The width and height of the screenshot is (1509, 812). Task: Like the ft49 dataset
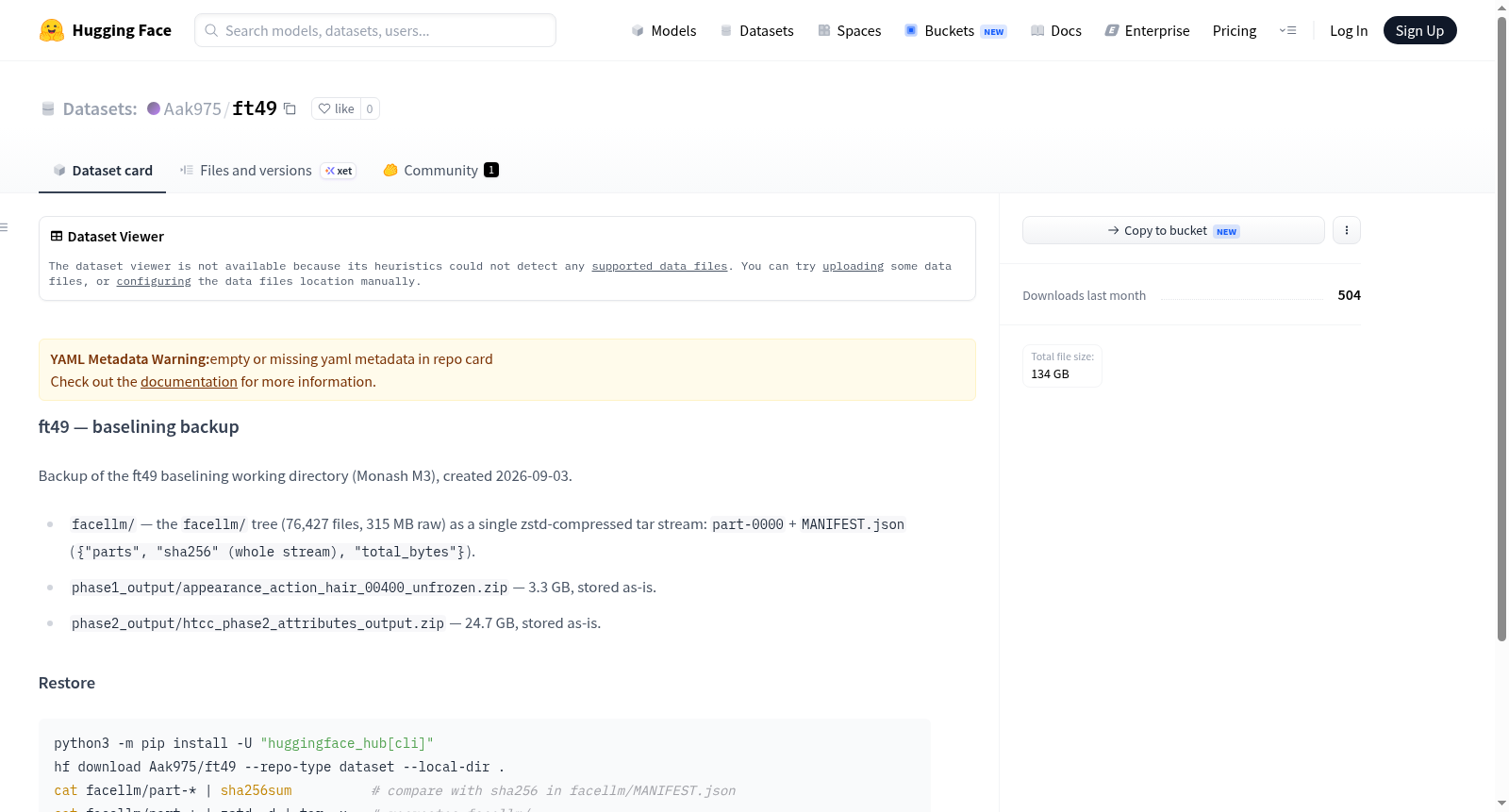point(337,108)
